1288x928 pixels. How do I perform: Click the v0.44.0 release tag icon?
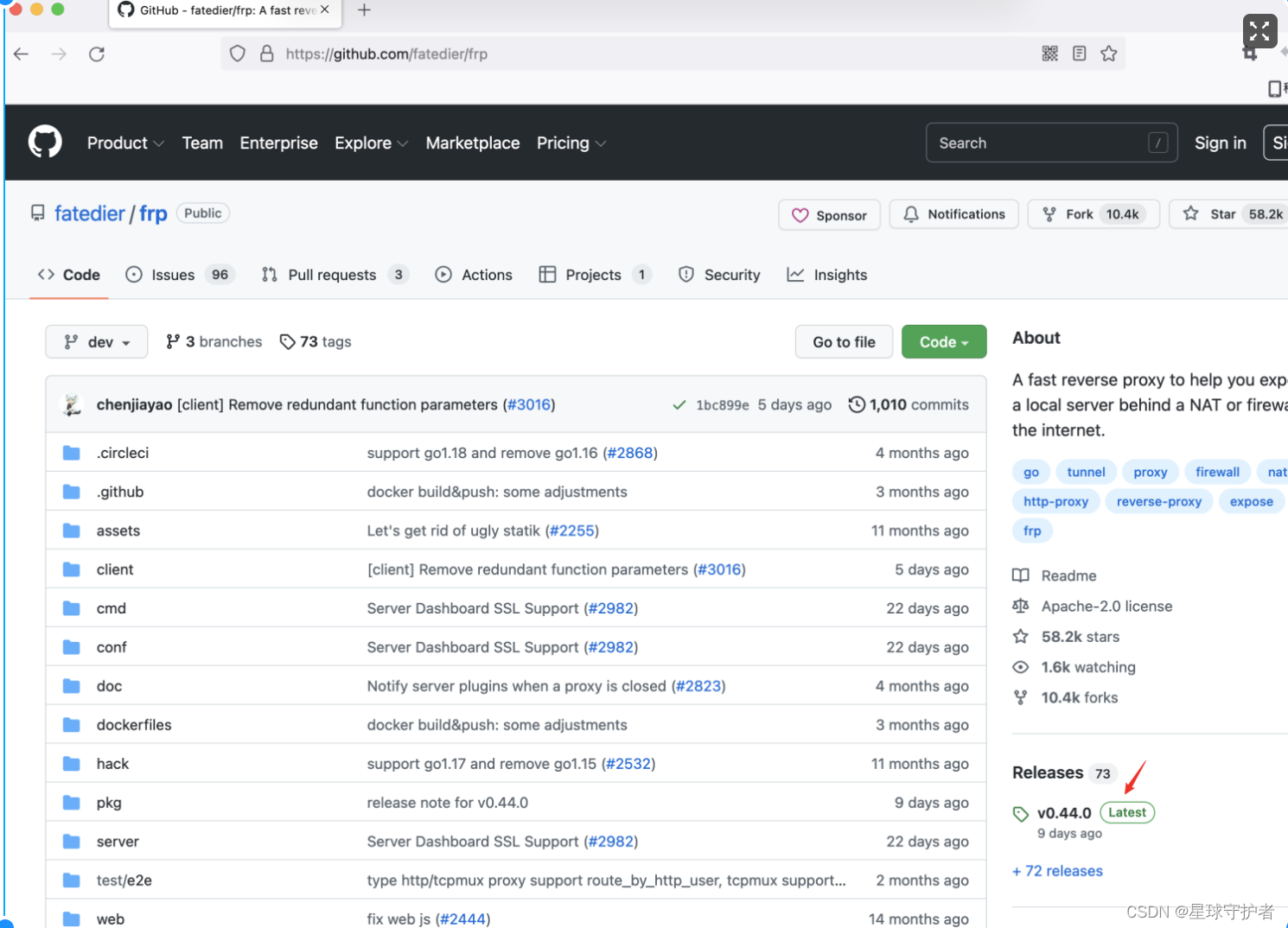click(x=1021, y=814)
